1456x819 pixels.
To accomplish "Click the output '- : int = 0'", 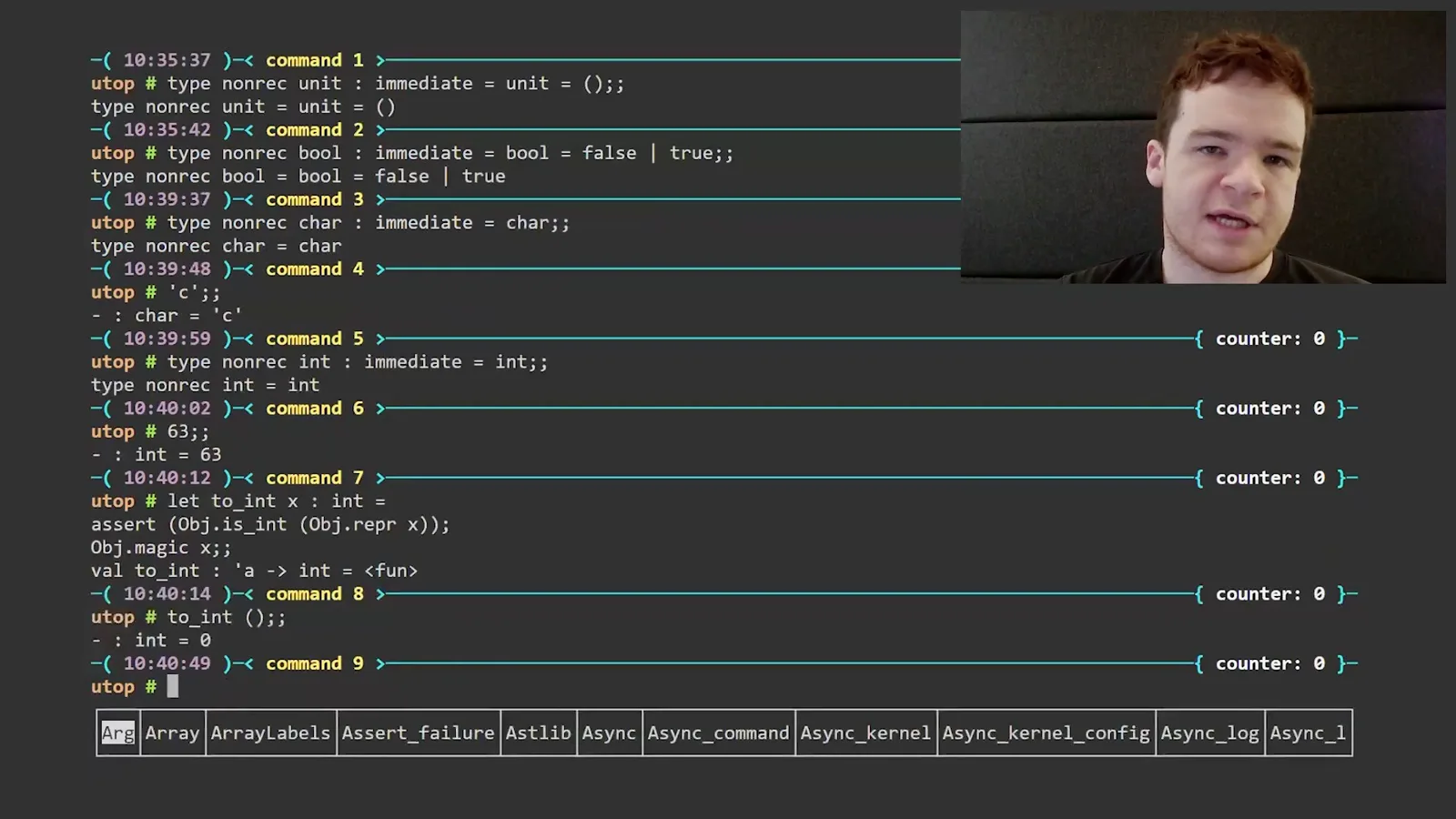I will [x=150, y=640].
